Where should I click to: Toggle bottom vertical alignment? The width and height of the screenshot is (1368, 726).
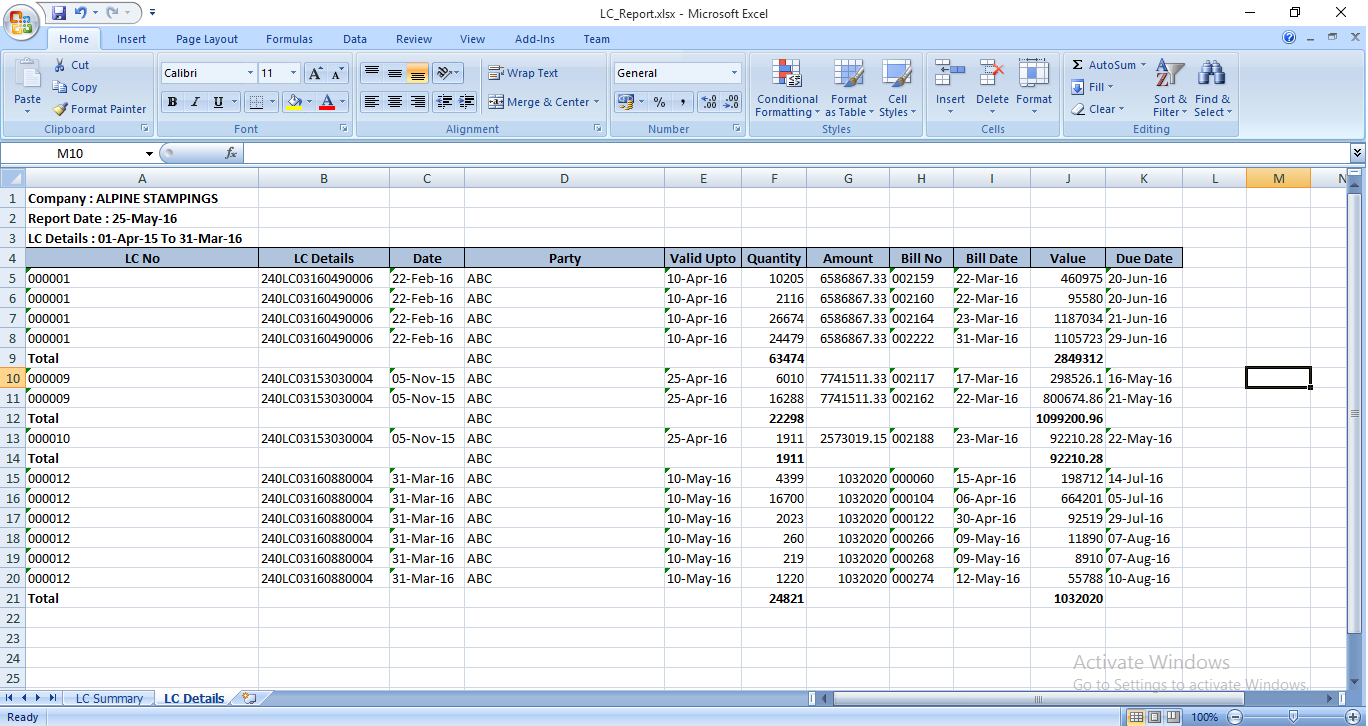point(418,73)
